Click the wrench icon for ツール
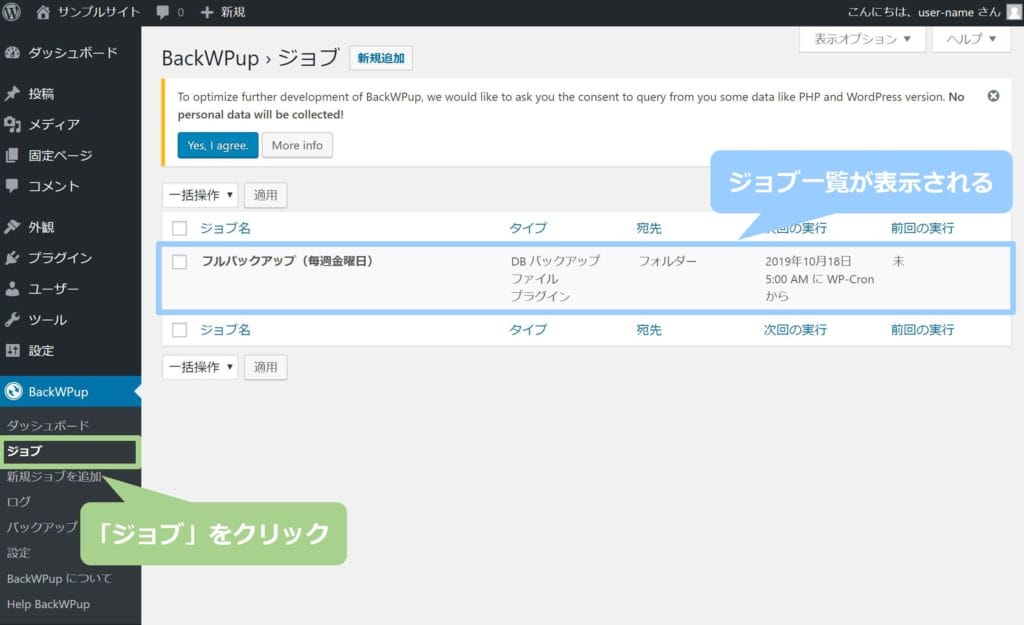Viewport: 1024px width, 625px height. pyautogui.click(x=12, y=319)
